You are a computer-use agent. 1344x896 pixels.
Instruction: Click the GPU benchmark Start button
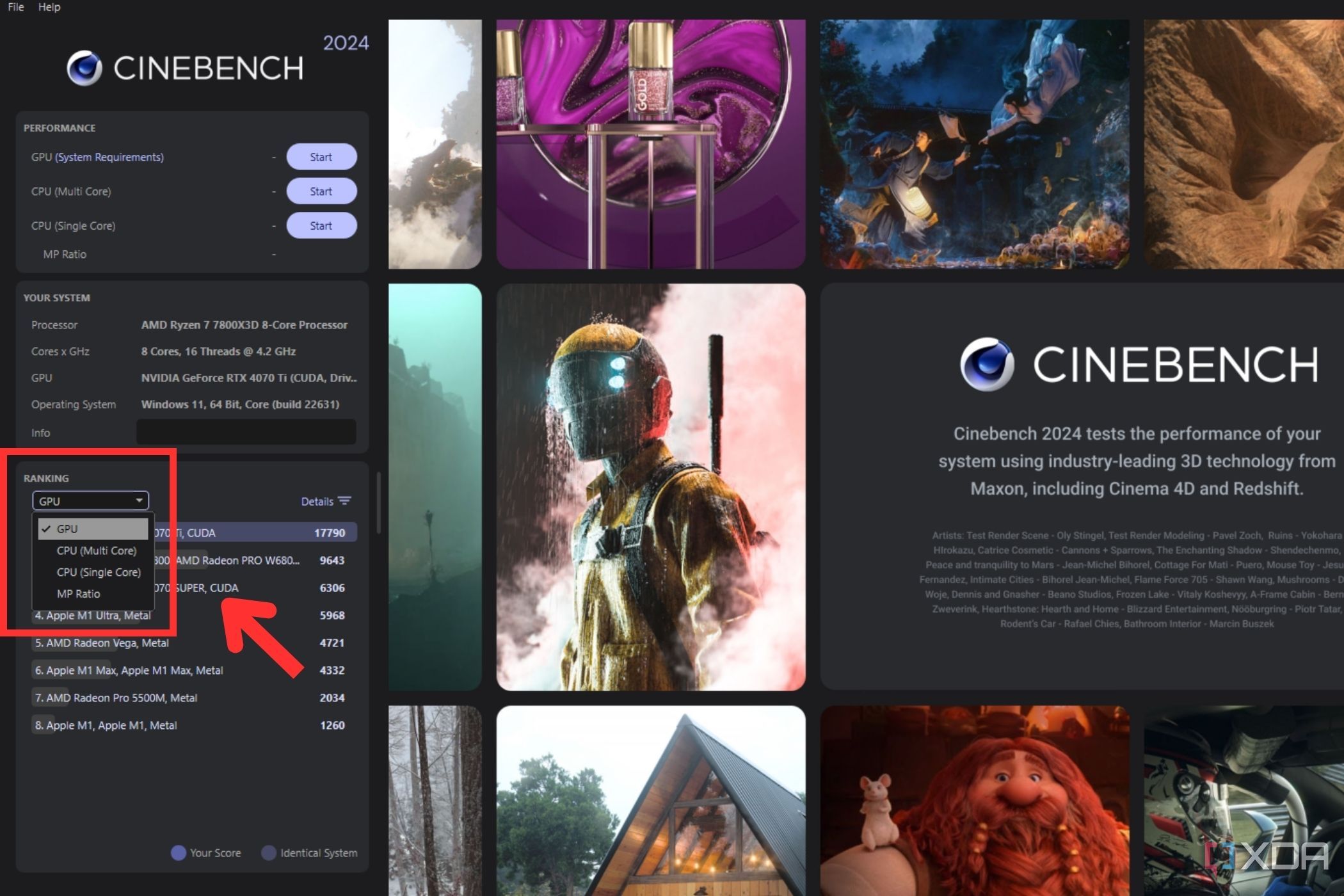[x=321, y=157]
